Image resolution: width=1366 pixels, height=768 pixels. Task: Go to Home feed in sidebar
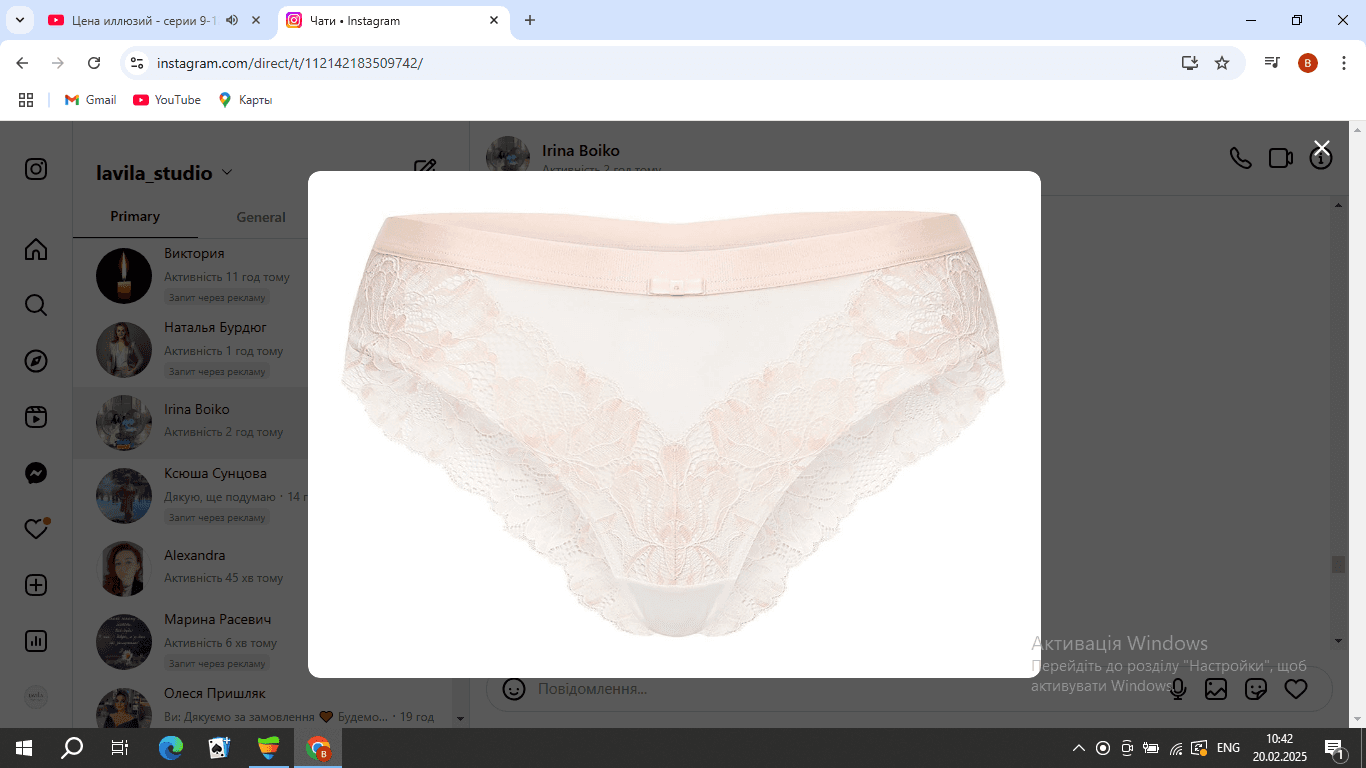(x=36, y=249)
